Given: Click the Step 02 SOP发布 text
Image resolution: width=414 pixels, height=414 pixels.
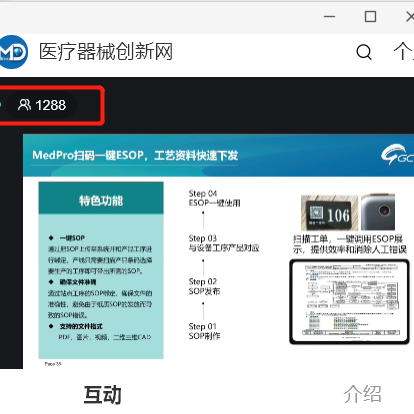Looking at the screenshot, I should [204, 286].
